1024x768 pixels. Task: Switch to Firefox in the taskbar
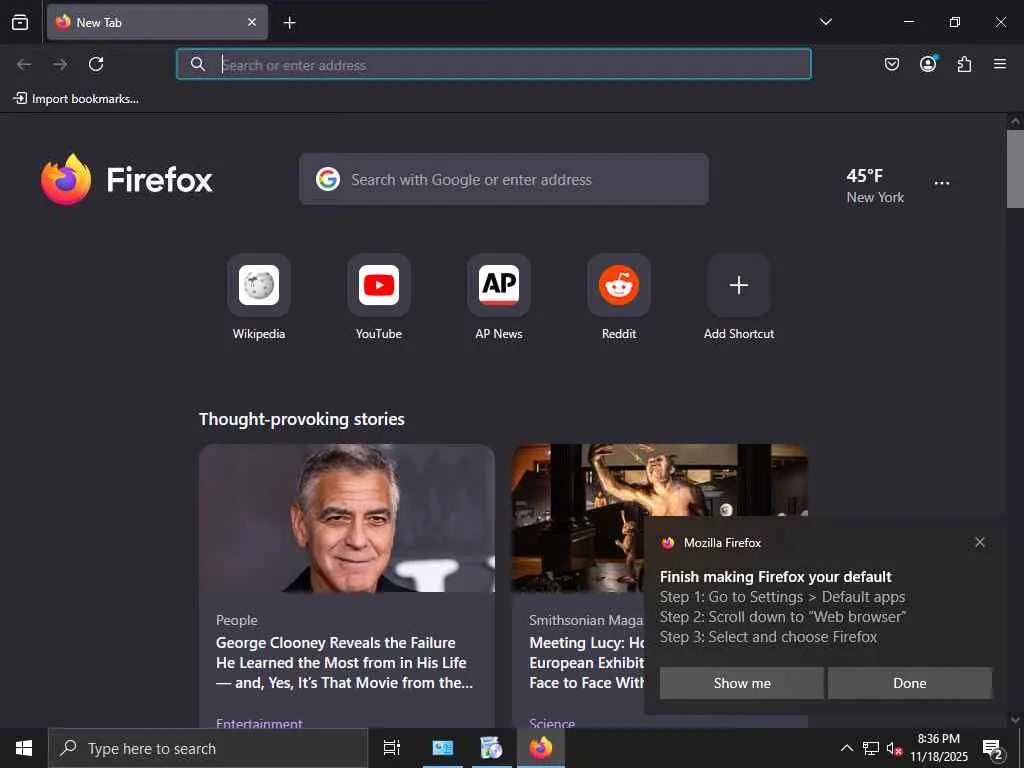(x=541, y=748)
